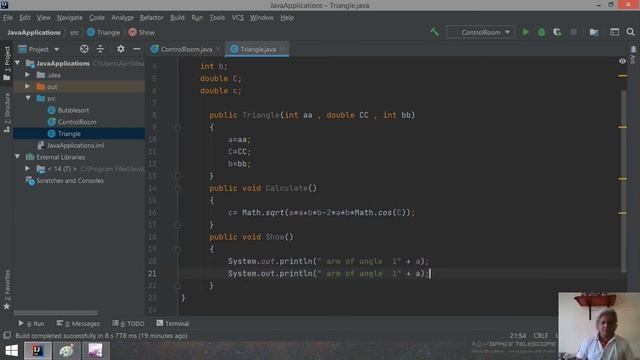The height and width of the screenshot is (360, 640).
Task: Expand the JDK 14 library node
Action: tap(27, 168)
